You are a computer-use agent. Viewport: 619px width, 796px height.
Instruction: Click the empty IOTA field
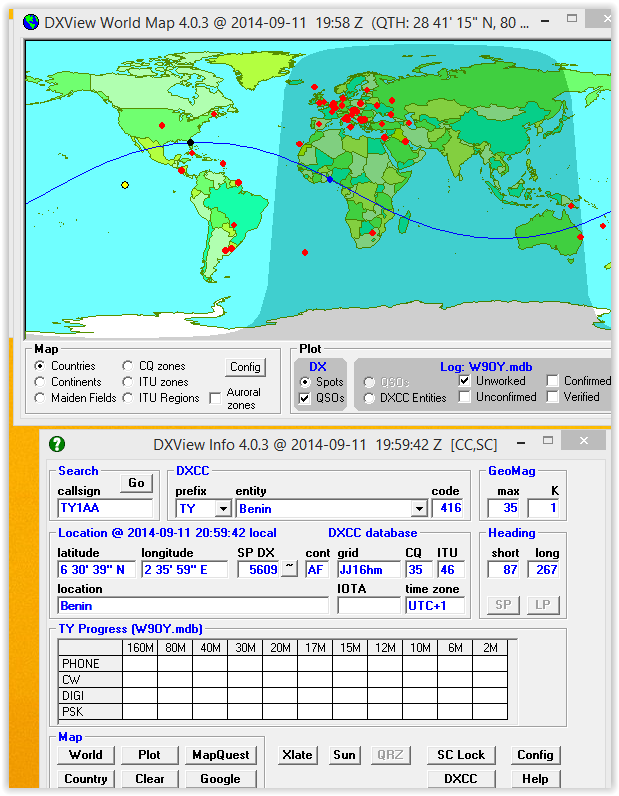(369, 606)
